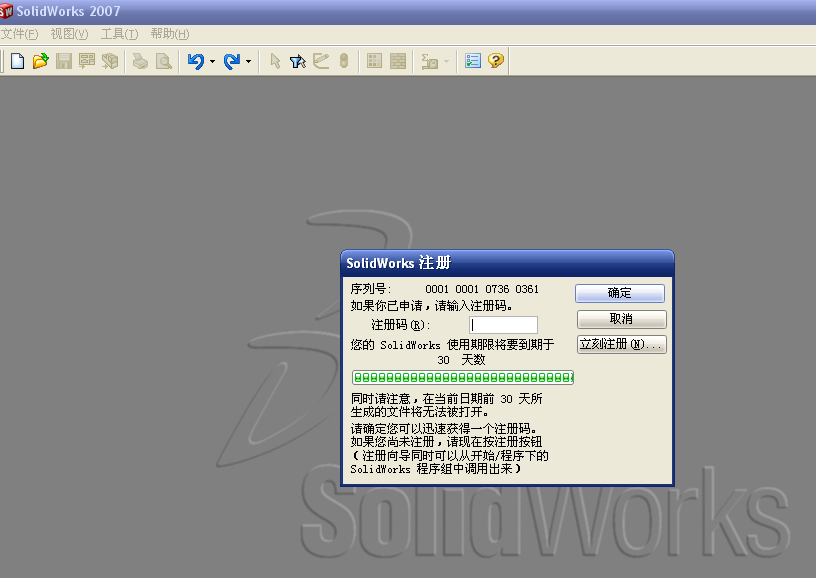Open the Undo history dropdown arrow
The image size is (816, 578).
[212, 61]
